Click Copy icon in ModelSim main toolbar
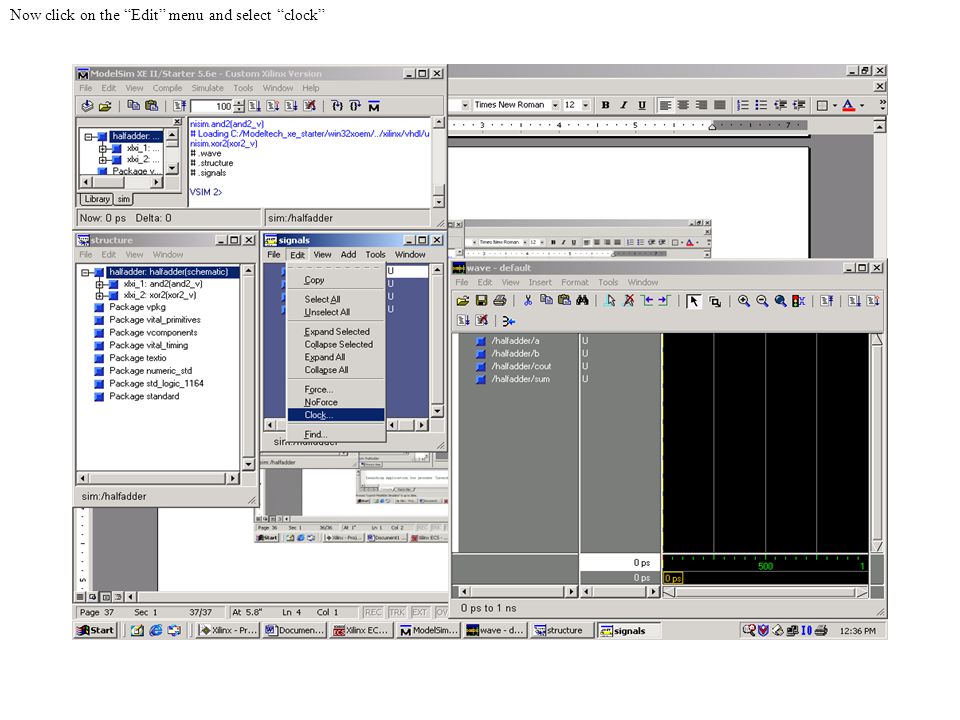 133,106
